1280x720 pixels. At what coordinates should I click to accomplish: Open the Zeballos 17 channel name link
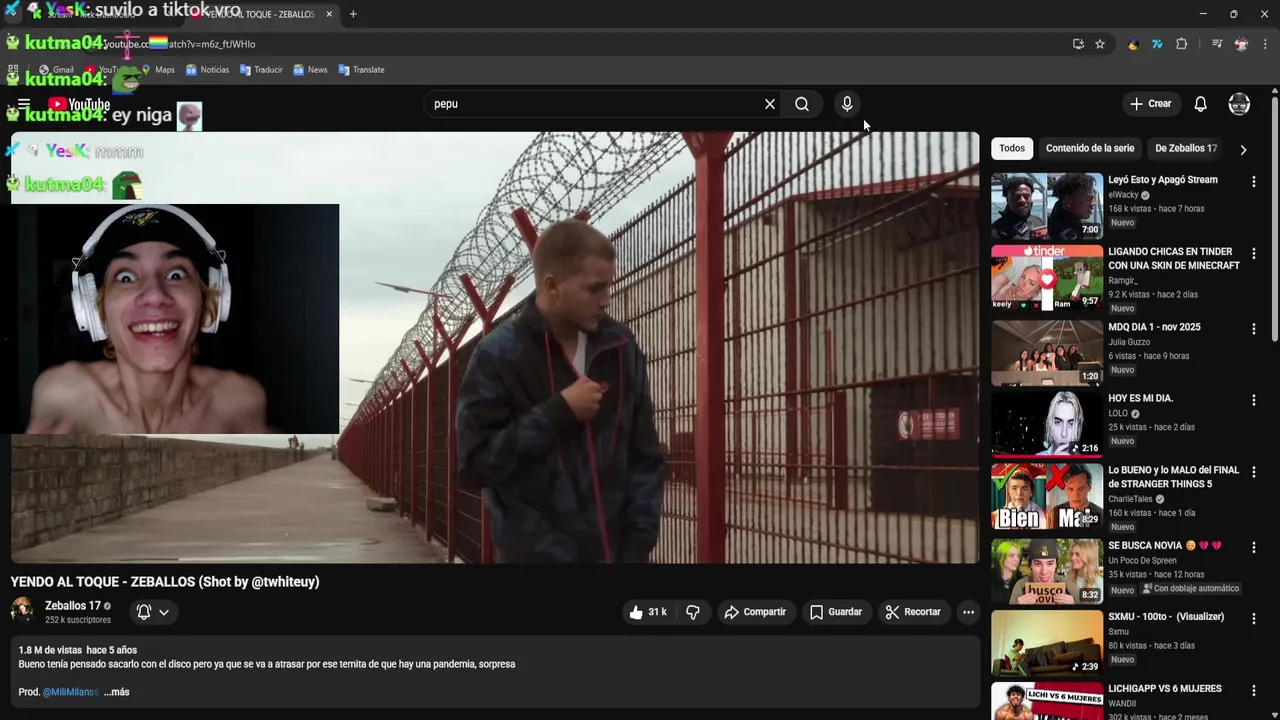pyautogui.click(x=73, y=606)
